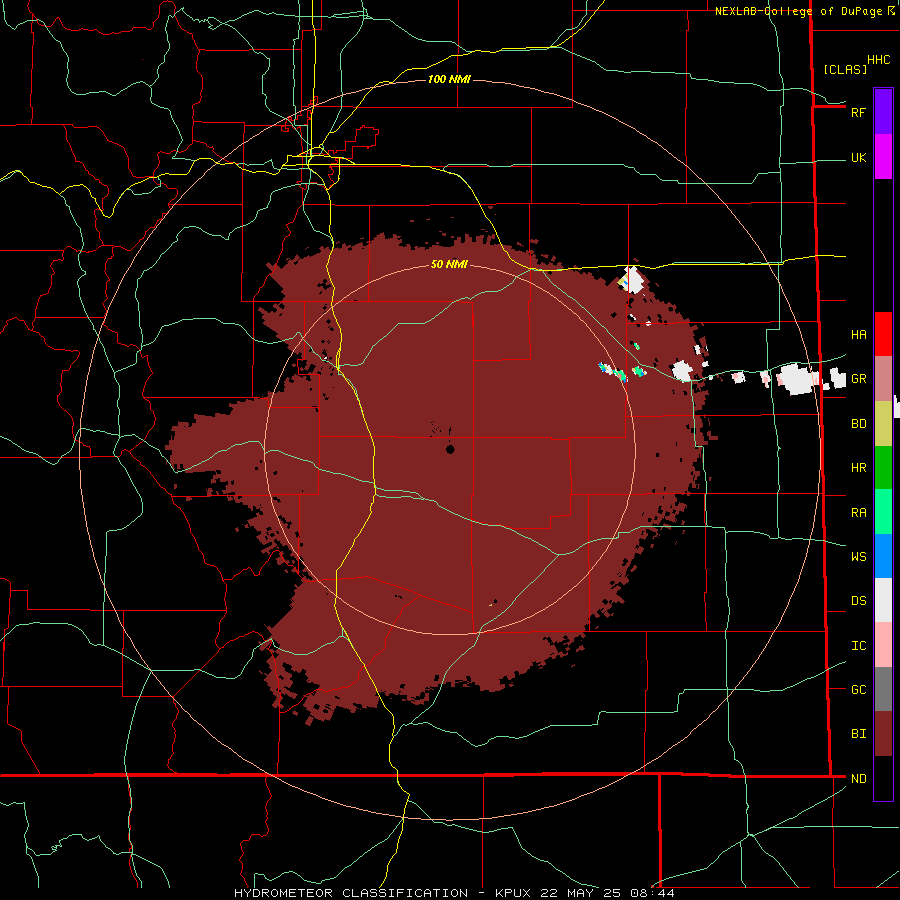Viewport: 900px width, 900px height.
Task: Click the [CLAS] units label
Action: [845, 69]
